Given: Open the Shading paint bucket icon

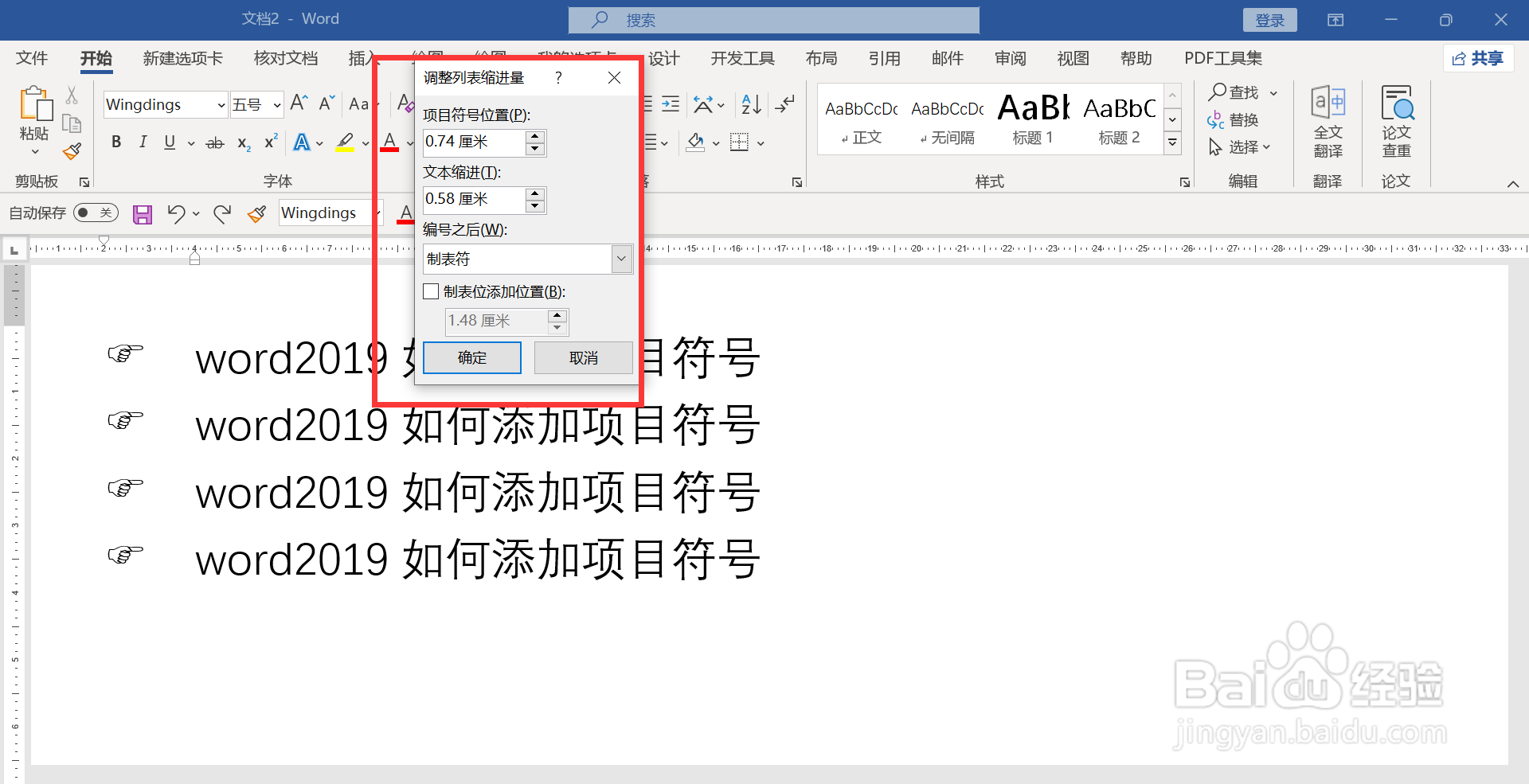Looking at the screenshot, I should pyautogui.click(x=695, y=142).
